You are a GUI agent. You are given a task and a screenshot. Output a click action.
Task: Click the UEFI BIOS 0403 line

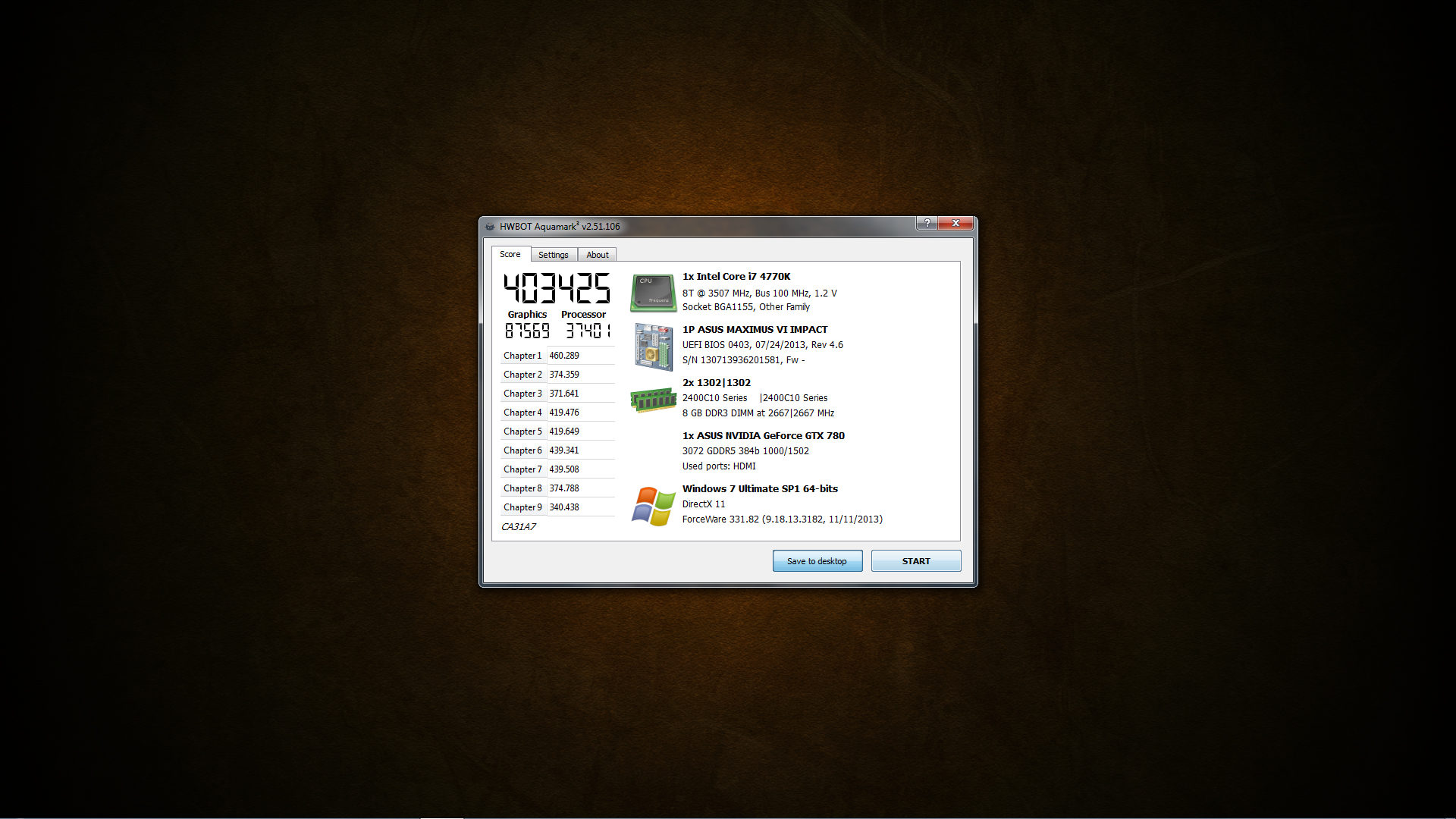[x=762, y=345]
